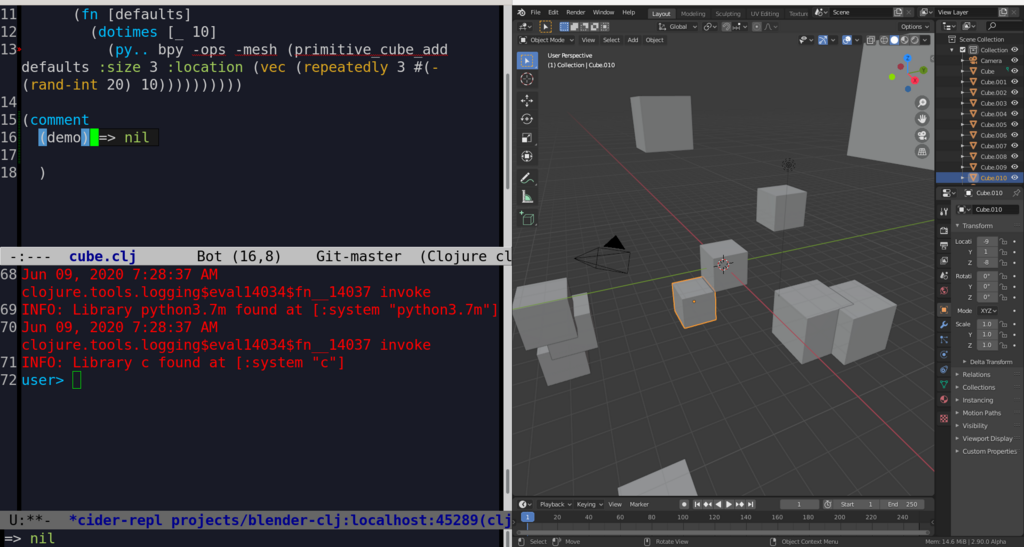
Task: Activate the Scale tool
Action: click(x=527, y=138)
